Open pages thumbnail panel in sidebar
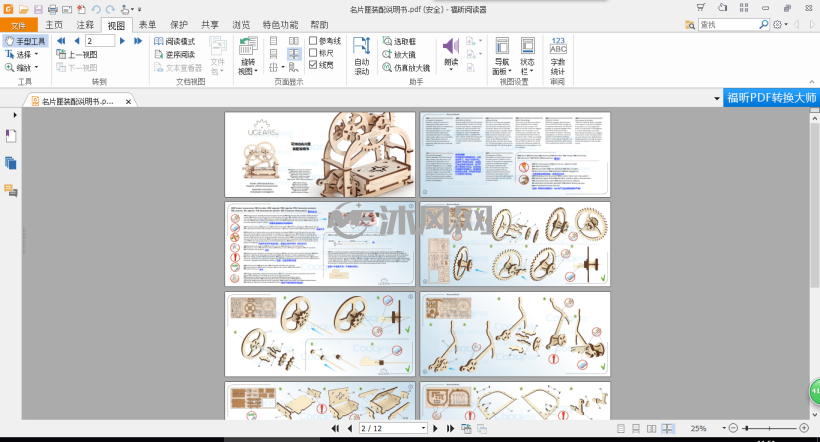The image size is (820, 442). (x=10, y=163)
